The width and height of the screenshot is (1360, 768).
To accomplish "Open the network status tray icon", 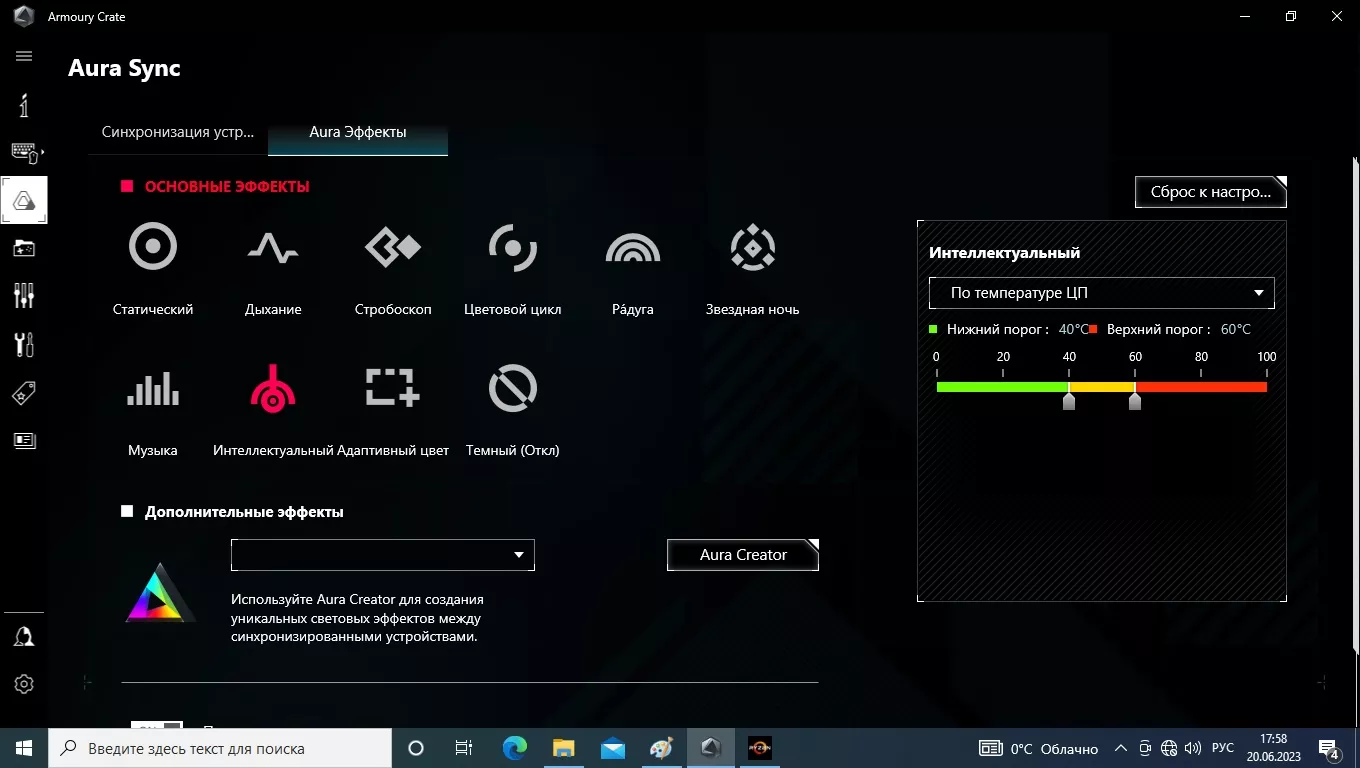I will click(x=1169, y=748).
